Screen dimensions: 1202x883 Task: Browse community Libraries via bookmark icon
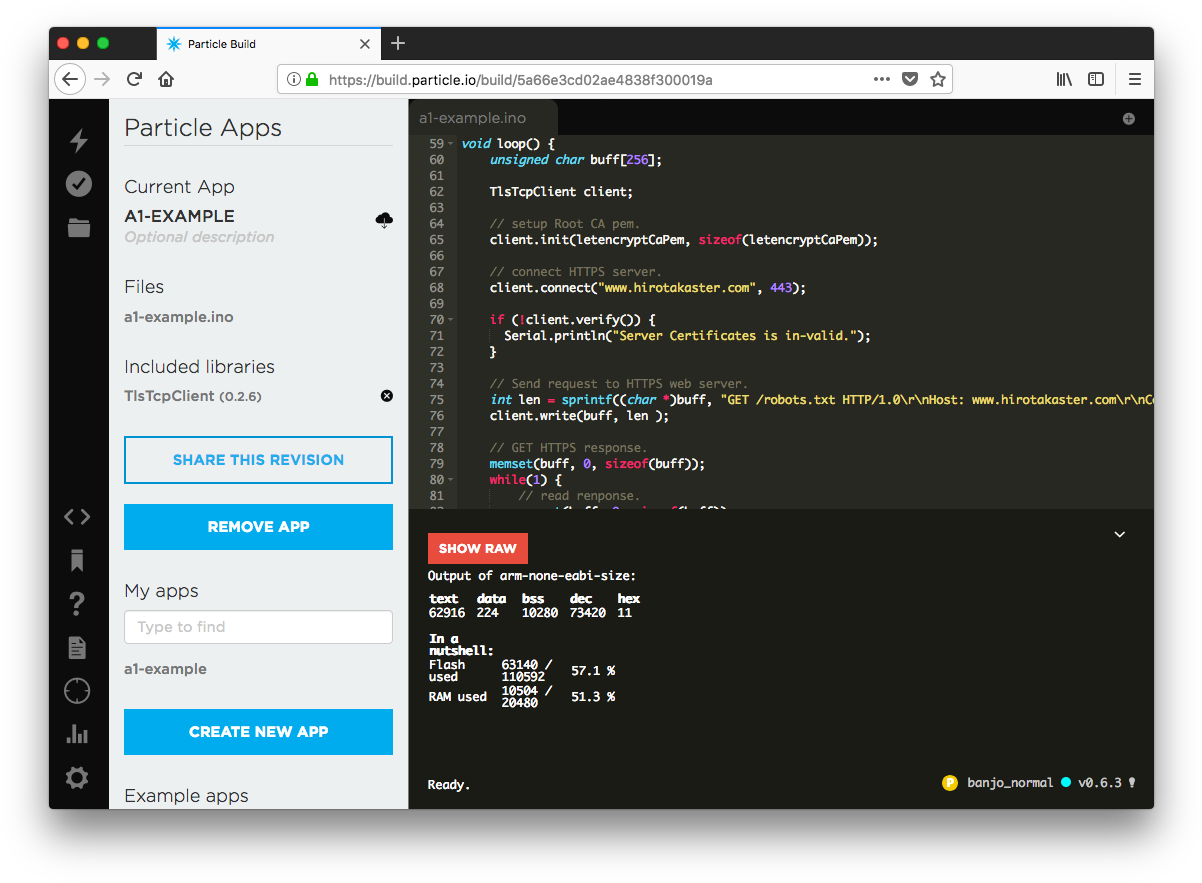tap(77, 561)
